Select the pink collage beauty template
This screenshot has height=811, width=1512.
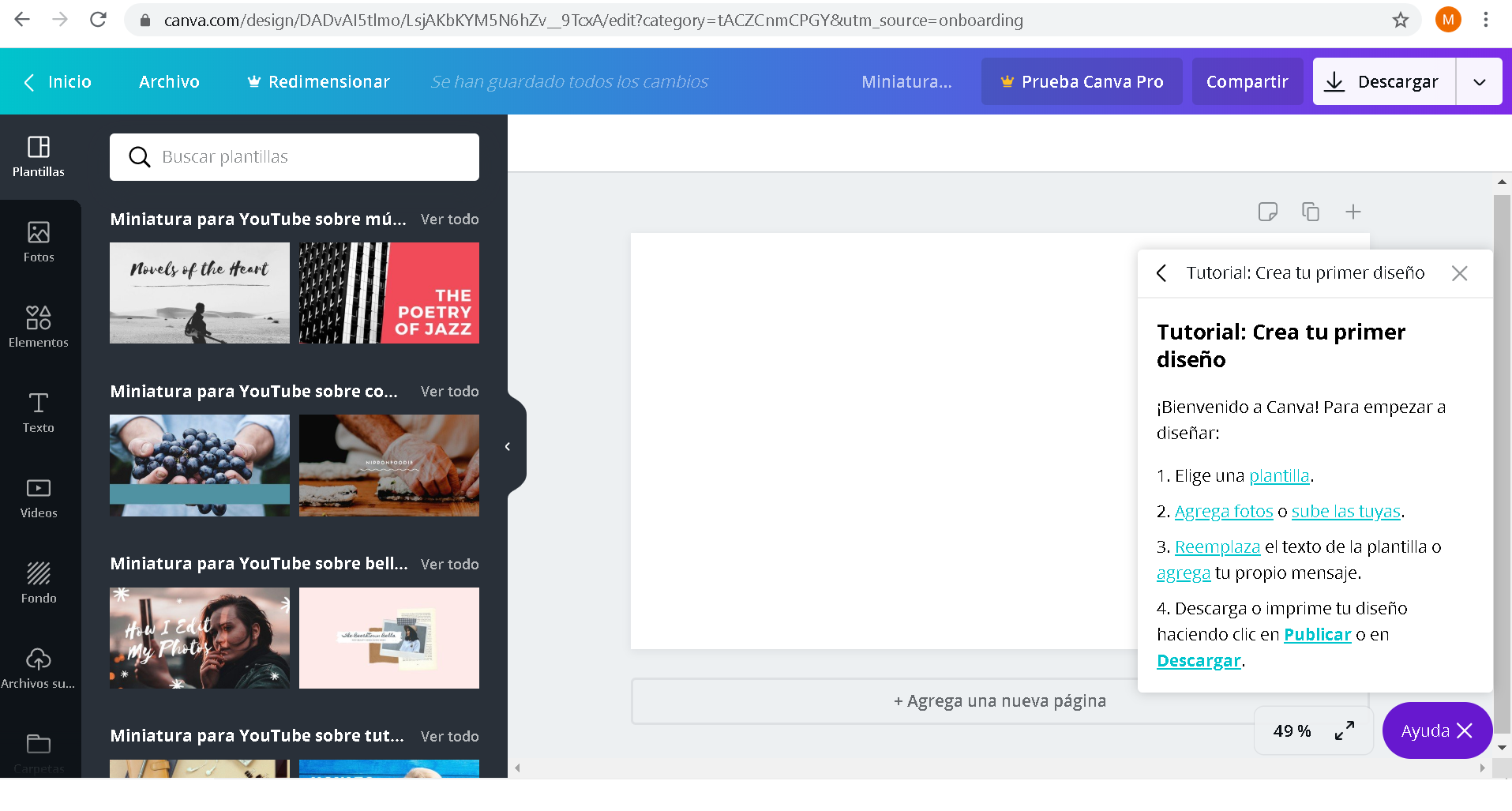click(389, 637)
